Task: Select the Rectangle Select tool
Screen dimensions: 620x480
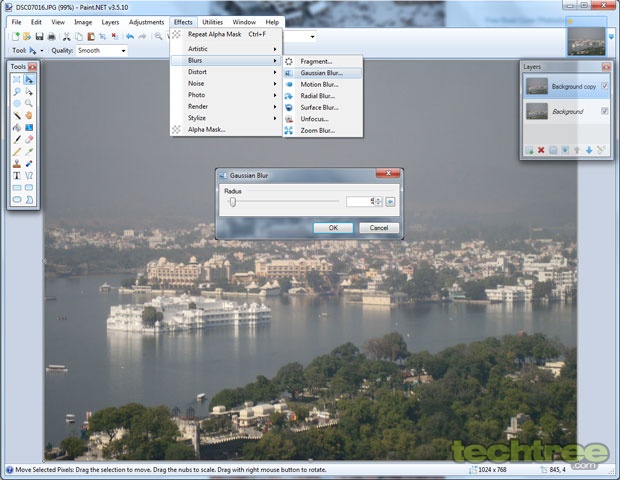Action: click(x=17, y=80)
